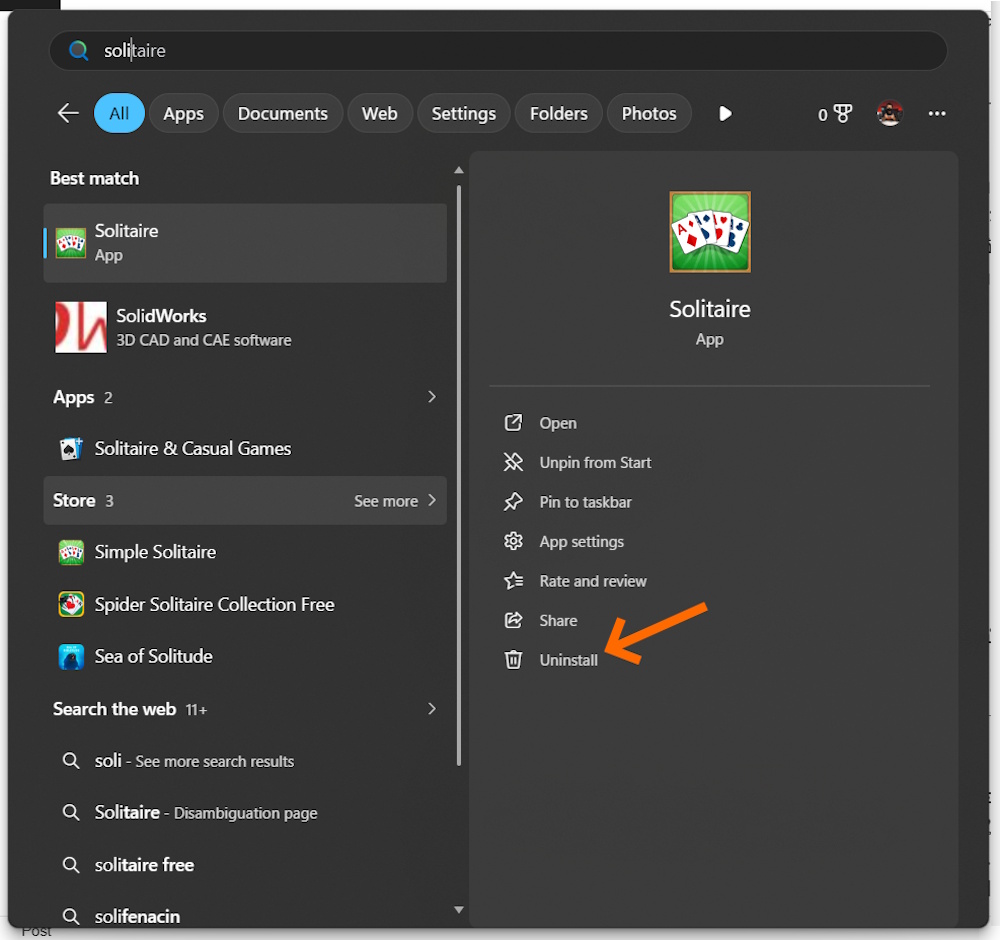Screen dimensions: 1000x940
Task: Click the Open external-link icon
Action: 513,423
